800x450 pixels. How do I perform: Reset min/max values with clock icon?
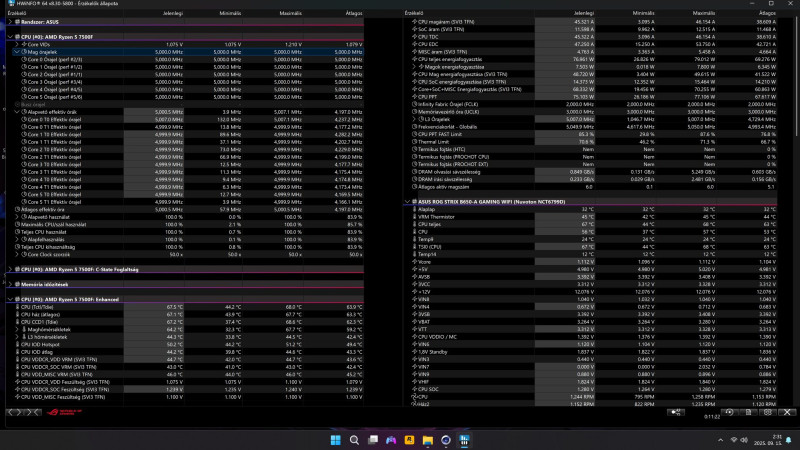730,412
